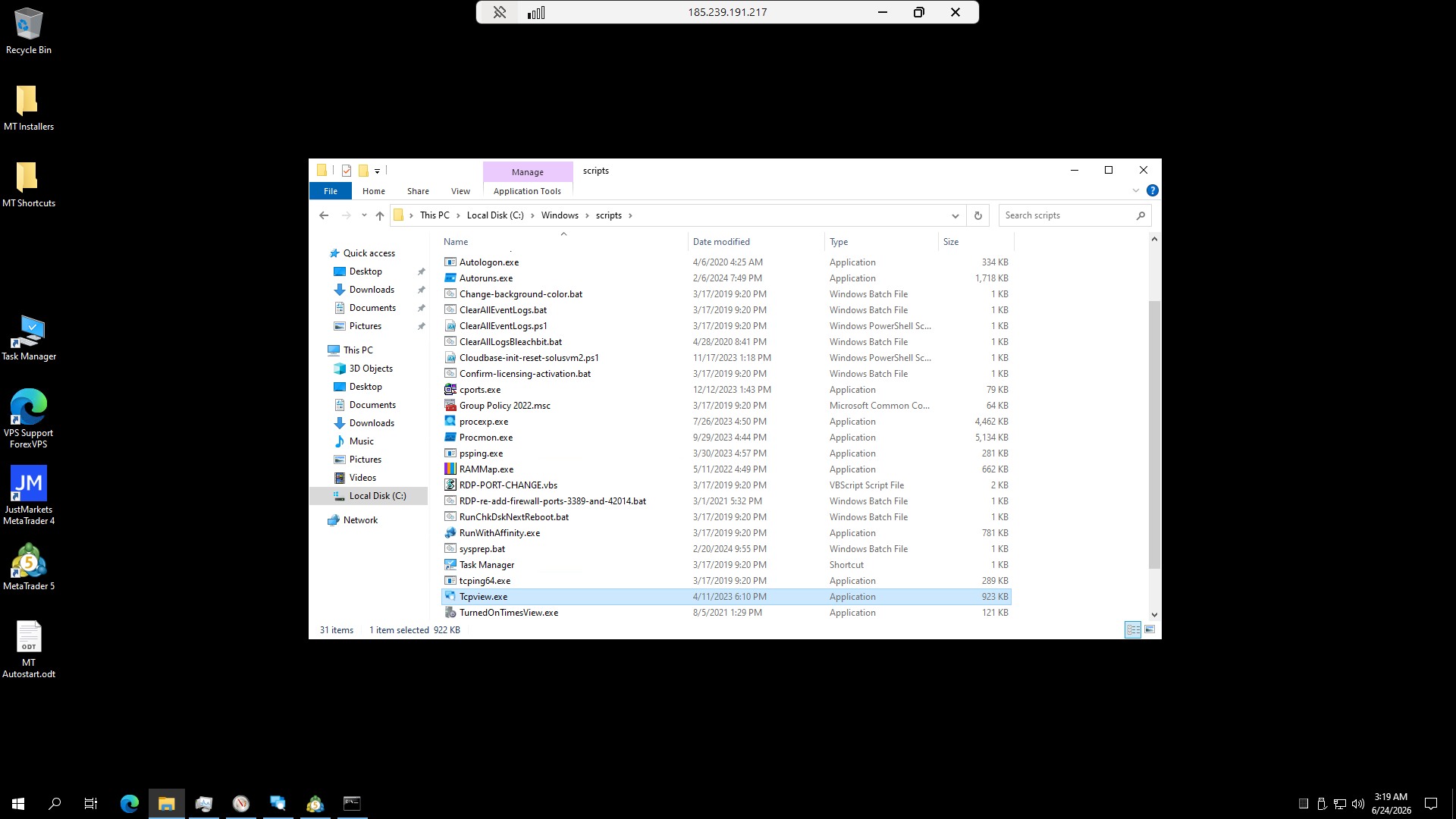Open the View ribbon tab
The height and width of the screenshot is (819, 1456).
460,191
